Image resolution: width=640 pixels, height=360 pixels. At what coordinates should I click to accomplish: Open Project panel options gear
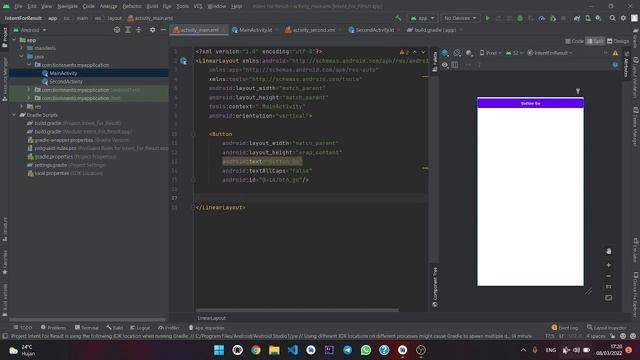pos(153,30)
